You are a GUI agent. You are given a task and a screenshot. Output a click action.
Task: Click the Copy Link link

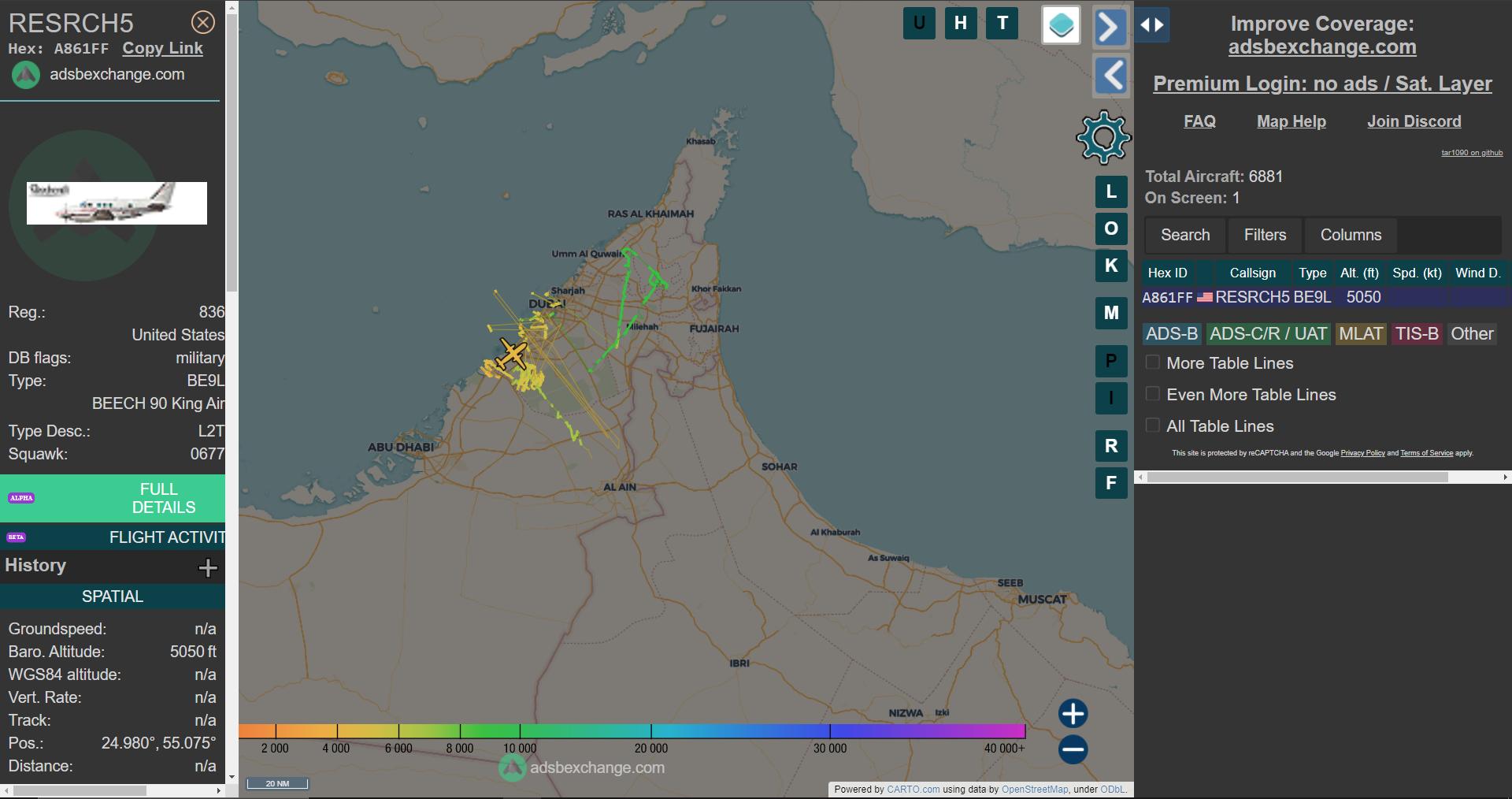click(x=162, y=48)
